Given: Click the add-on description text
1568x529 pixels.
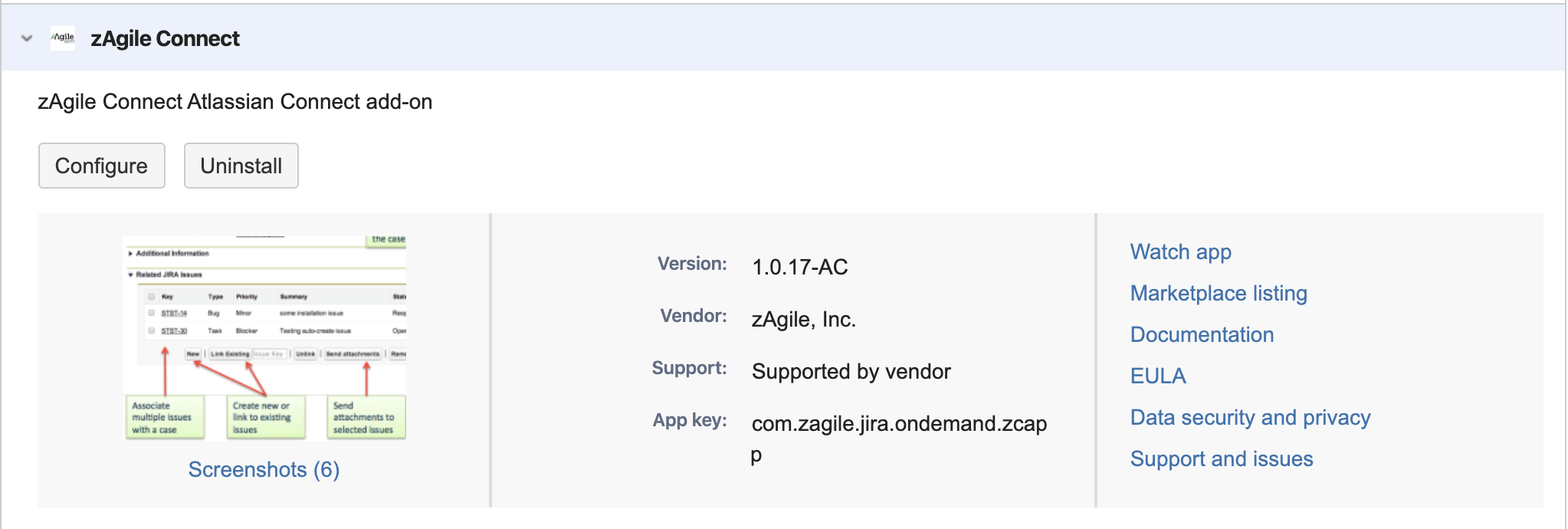Looking at the screenshot, I should [235, 101].
